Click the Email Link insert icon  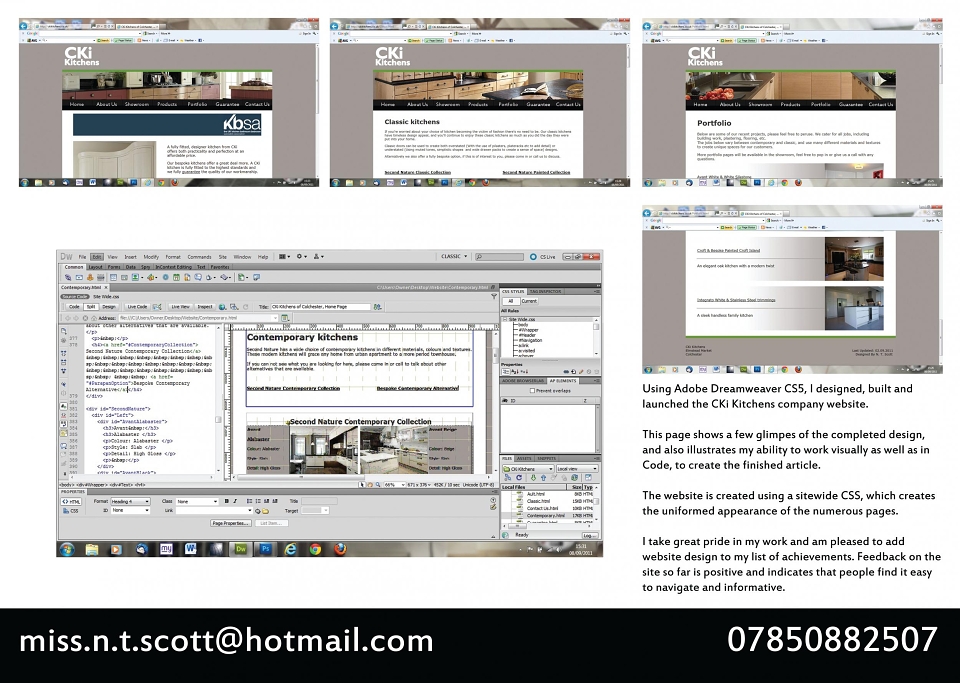(79, 277)
